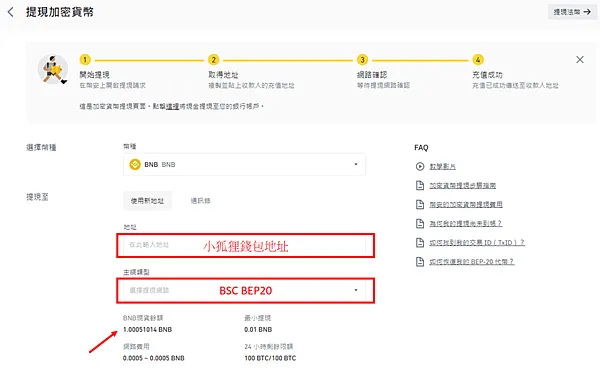Click the document icon beside 加密貨幣提現步驟指南

420,186
